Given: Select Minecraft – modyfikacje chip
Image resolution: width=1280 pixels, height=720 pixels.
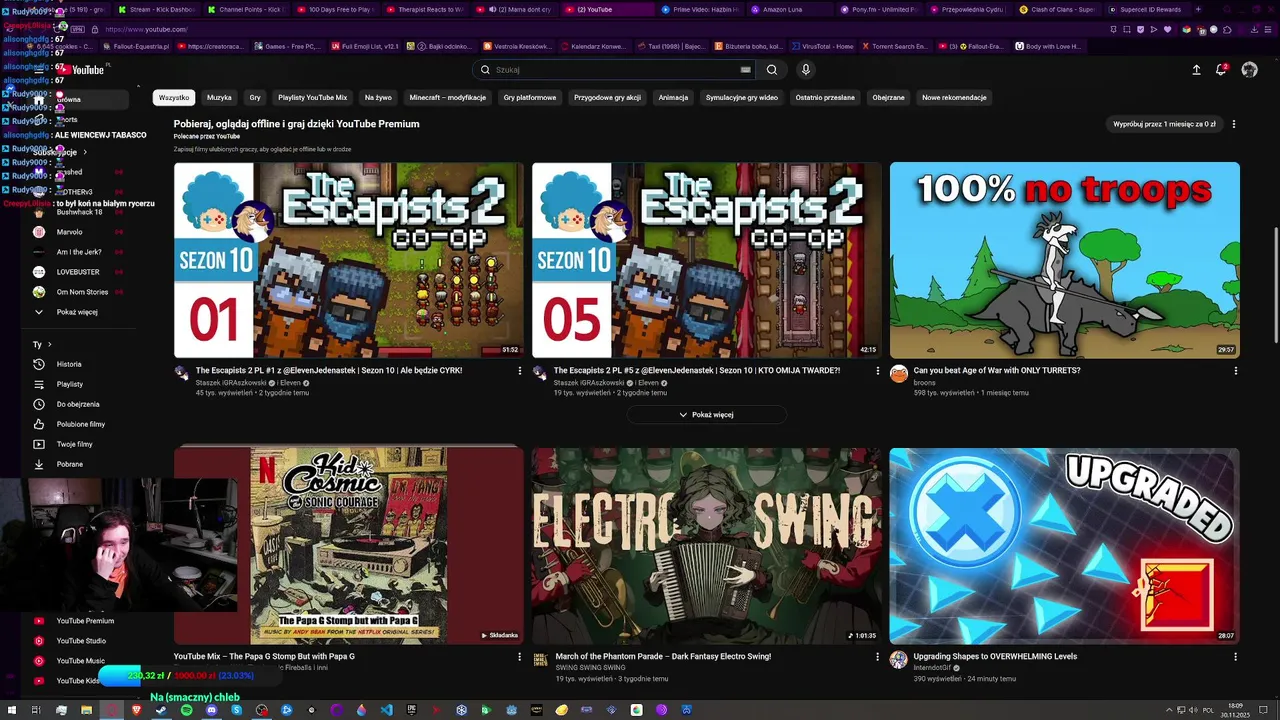Looking at the screenshot, I should [448, 98].
